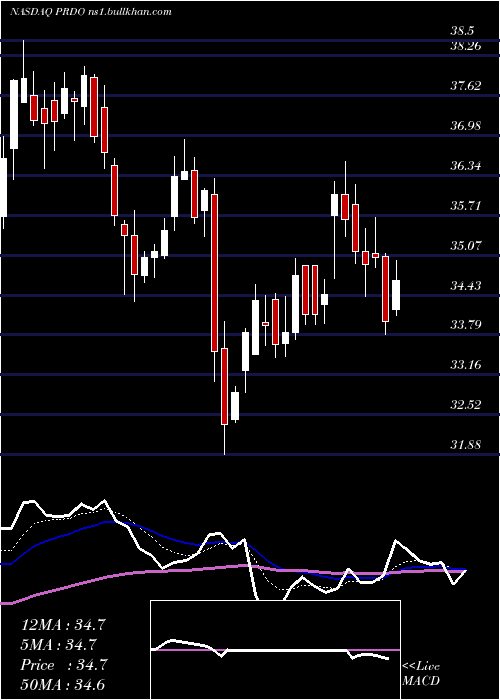The image size is (500, 700).
Task: Click the 5MA : 34.7 legend value
Action: pyautogui.click(x=59, y=645)
